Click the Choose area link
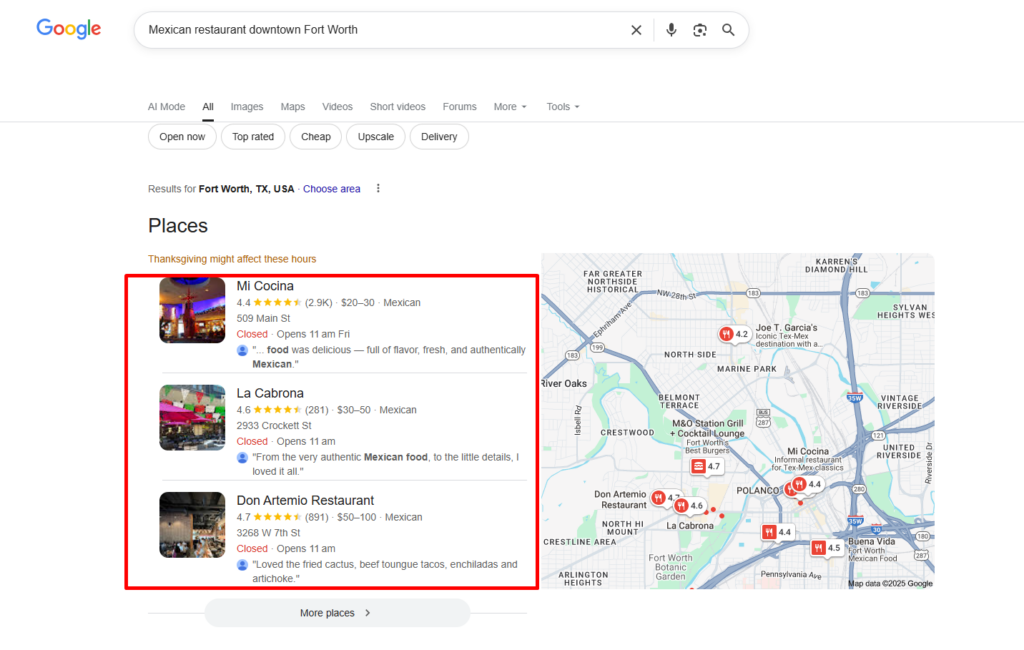Viewport: 1024px width, 650px height. point(332,189)
